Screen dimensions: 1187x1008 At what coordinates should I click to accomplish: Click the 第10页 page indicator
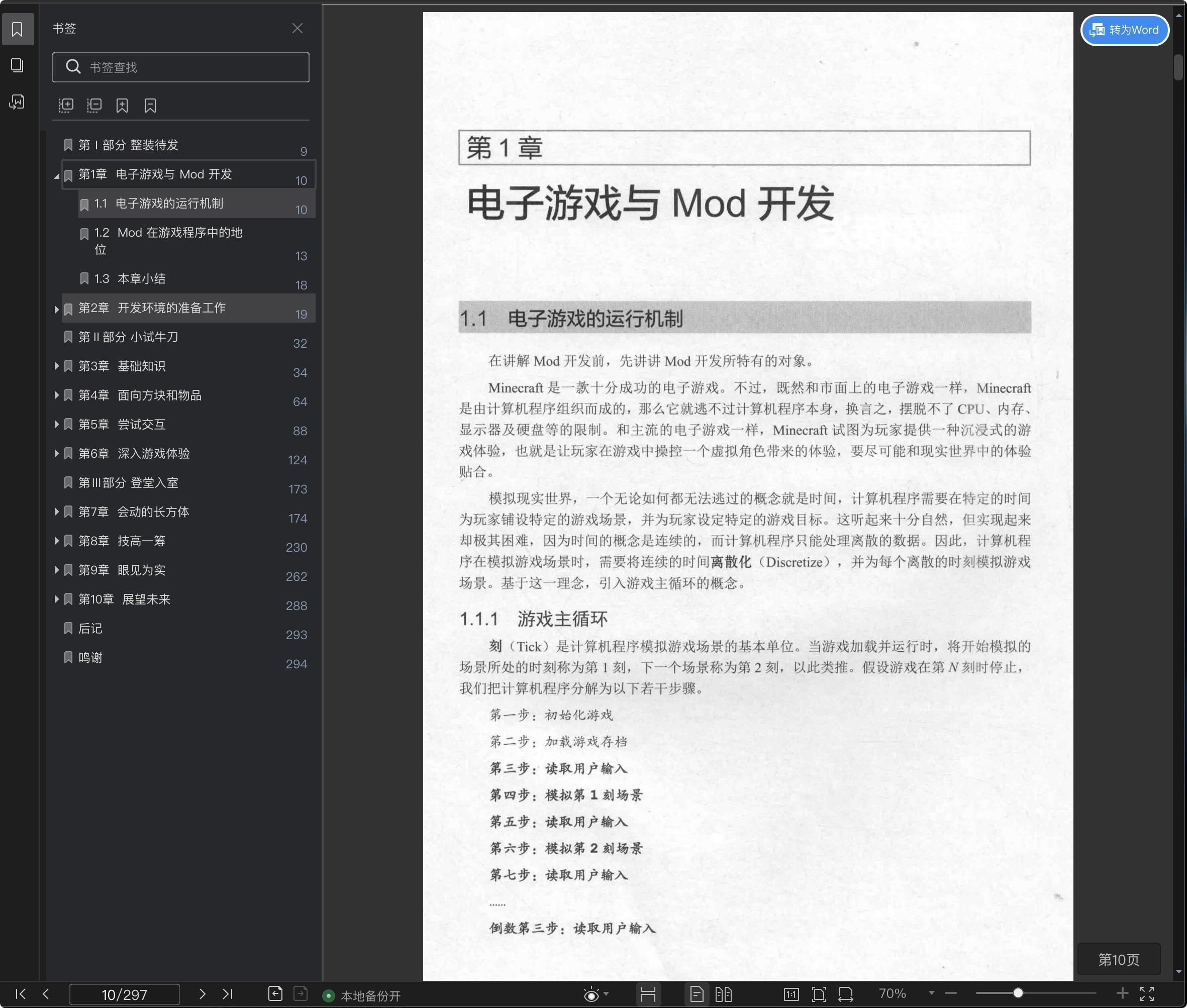1119,959
